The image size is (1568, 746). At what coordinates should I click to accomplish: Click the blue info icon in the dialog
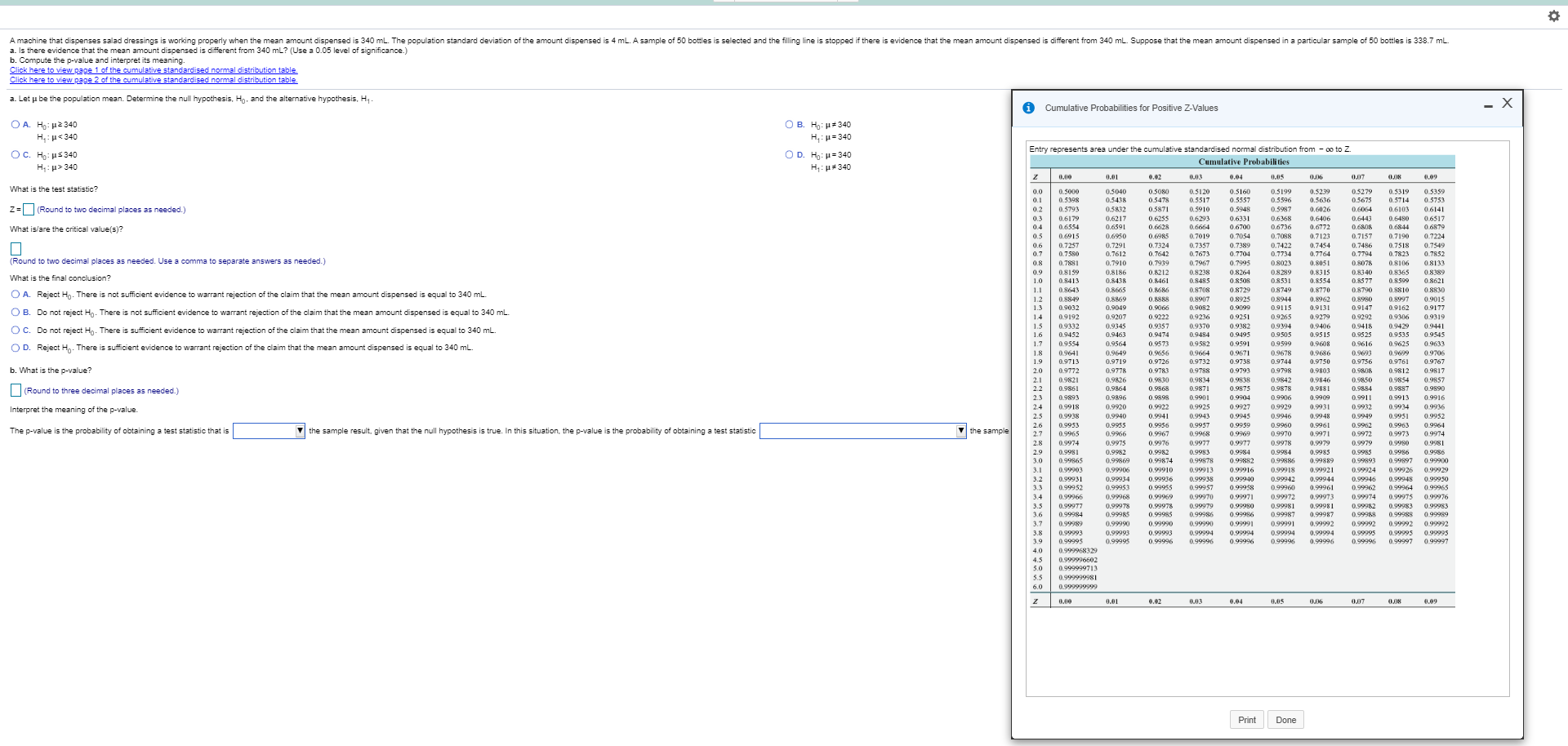(x=1029, y=108)
